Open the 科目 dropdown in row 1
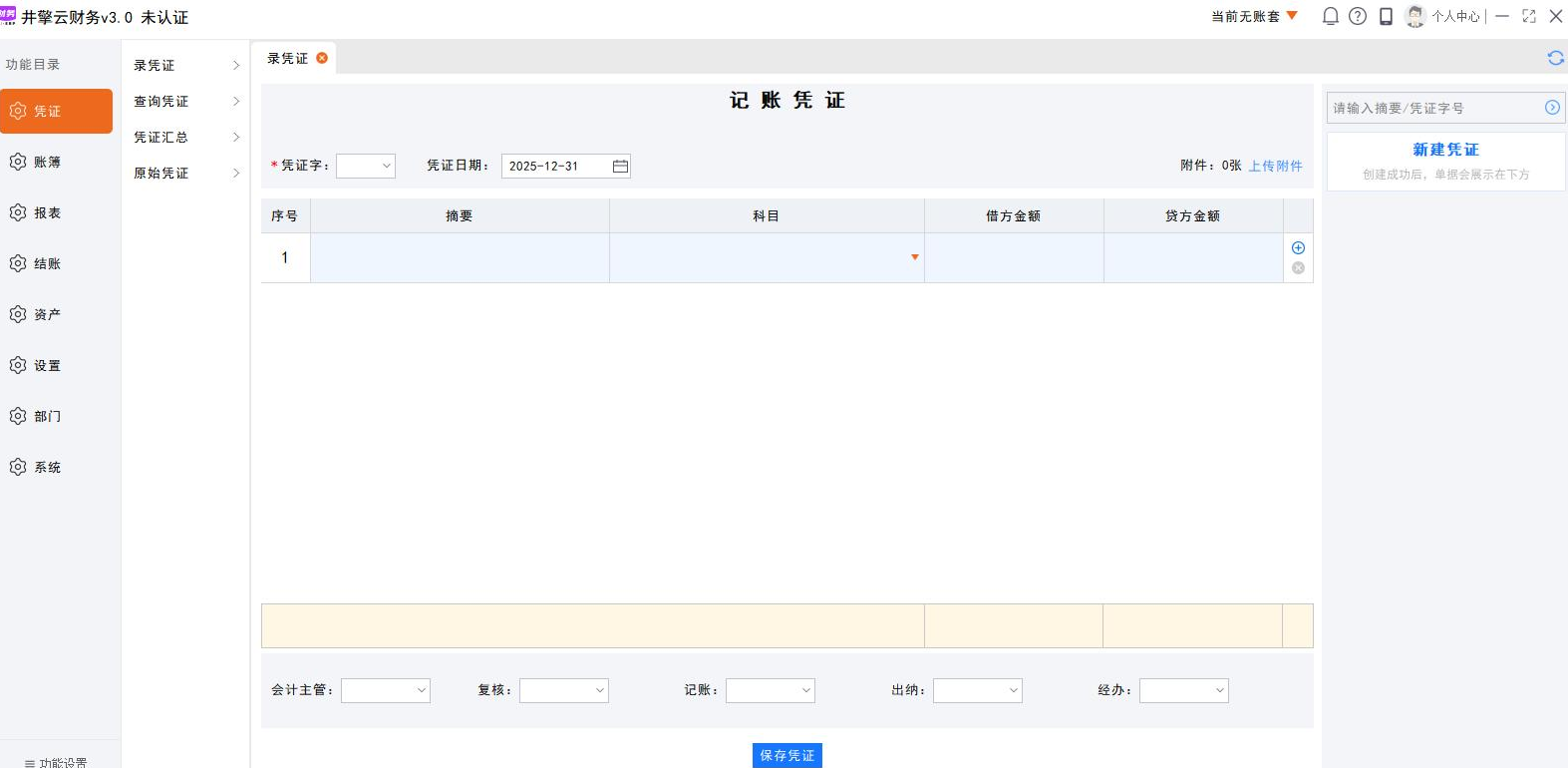This screenshot has width=1568, height=768. pos(914,257)
